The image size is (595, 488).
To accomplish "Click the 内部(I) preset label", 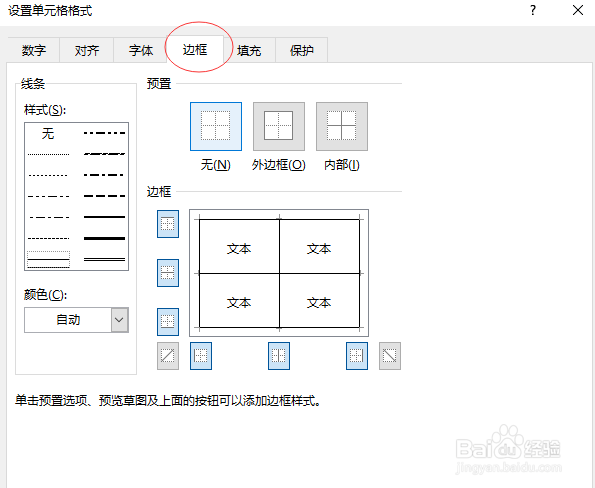I will (x=342, y=165).
